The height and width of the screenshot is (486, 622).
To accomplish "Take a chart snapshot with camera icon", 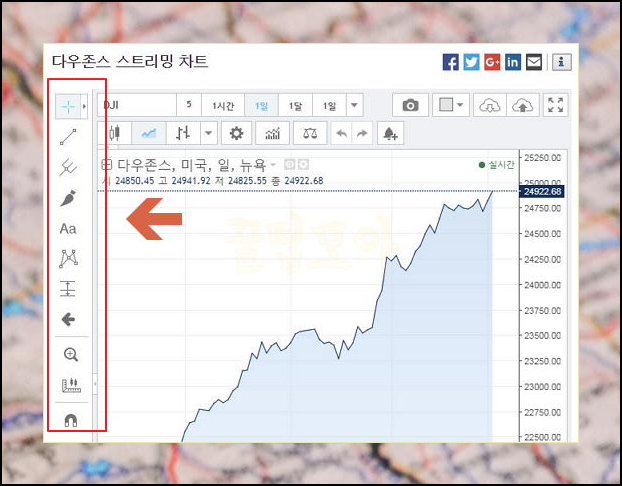I will [x=410, y=105].
